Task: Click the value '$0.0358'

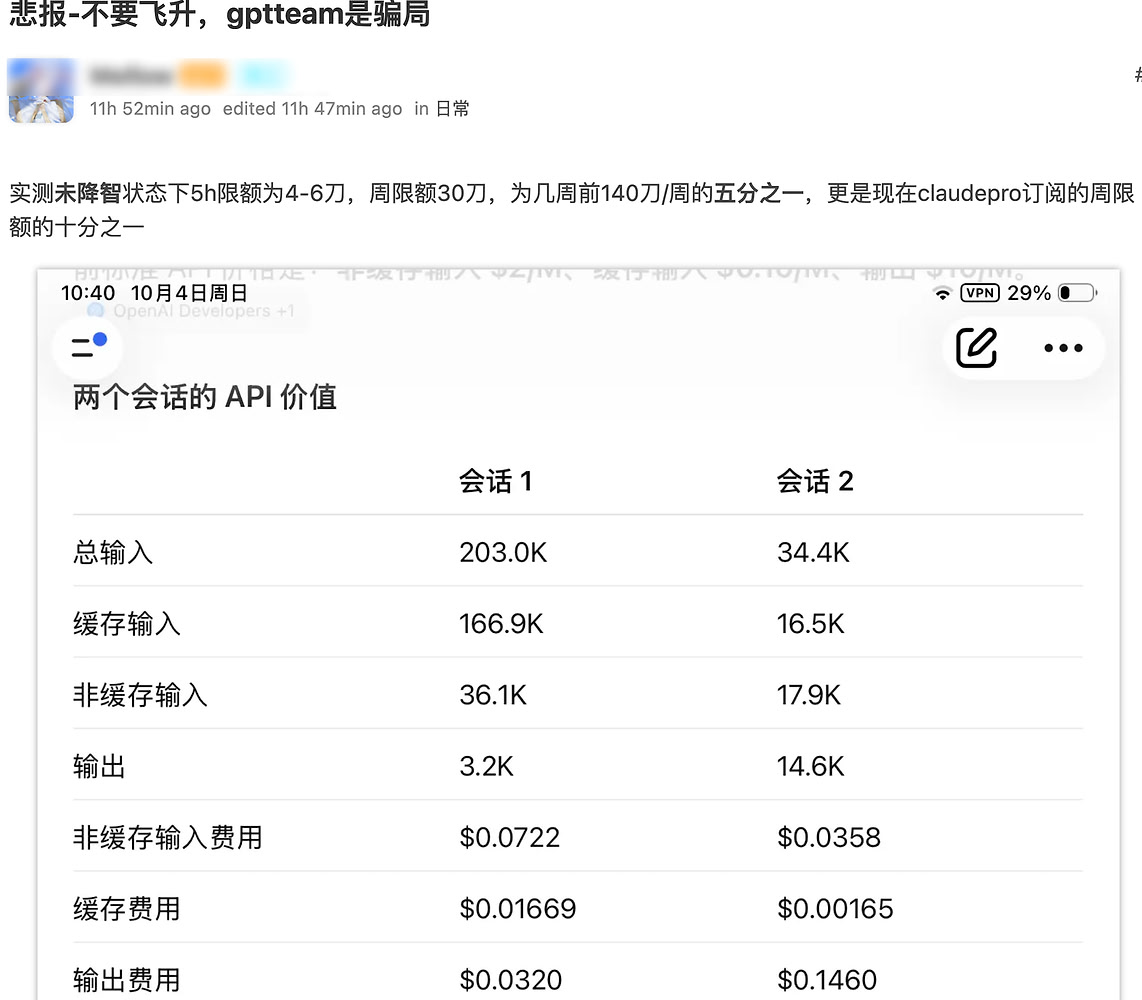Action: (x=829, y=838)
